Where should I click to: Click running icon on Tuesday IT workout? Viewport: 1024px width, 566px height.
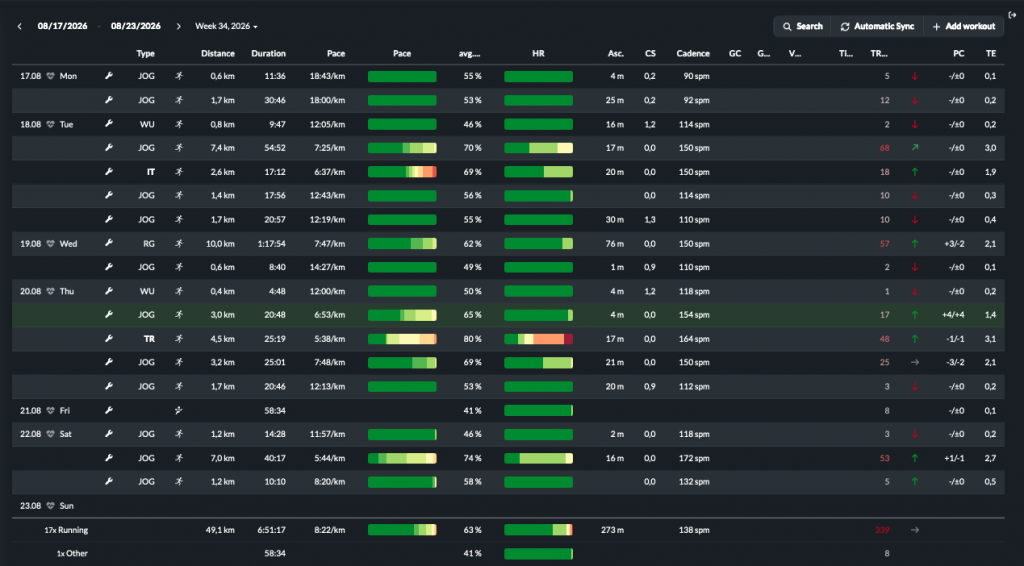[x=179, y=172]
